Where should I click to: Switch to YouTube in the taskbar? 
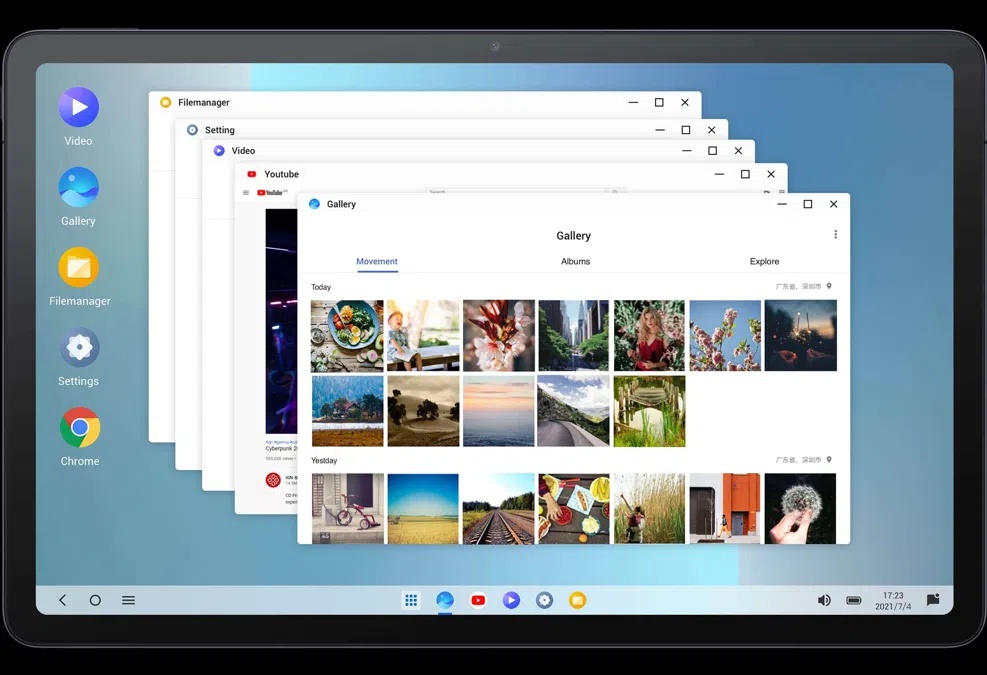click(x=478, y=600)
